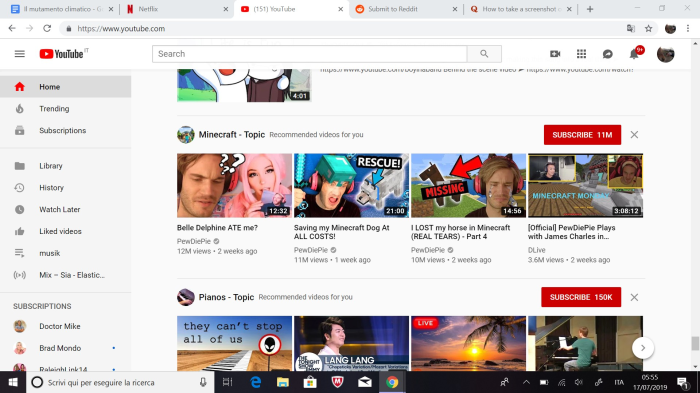Show next Pianos videos with arrow

(x=643, y=348)
